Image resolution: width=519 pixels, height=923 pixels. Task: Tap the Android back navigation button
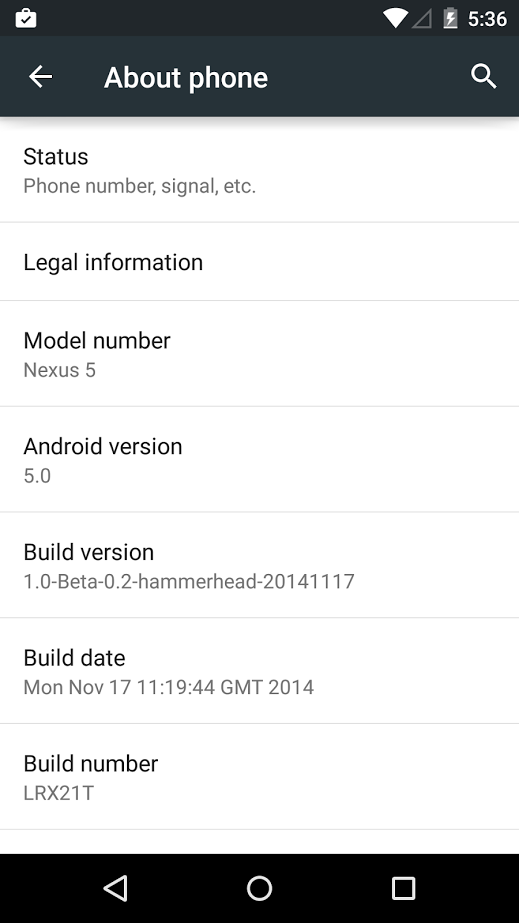pos(115,888)
